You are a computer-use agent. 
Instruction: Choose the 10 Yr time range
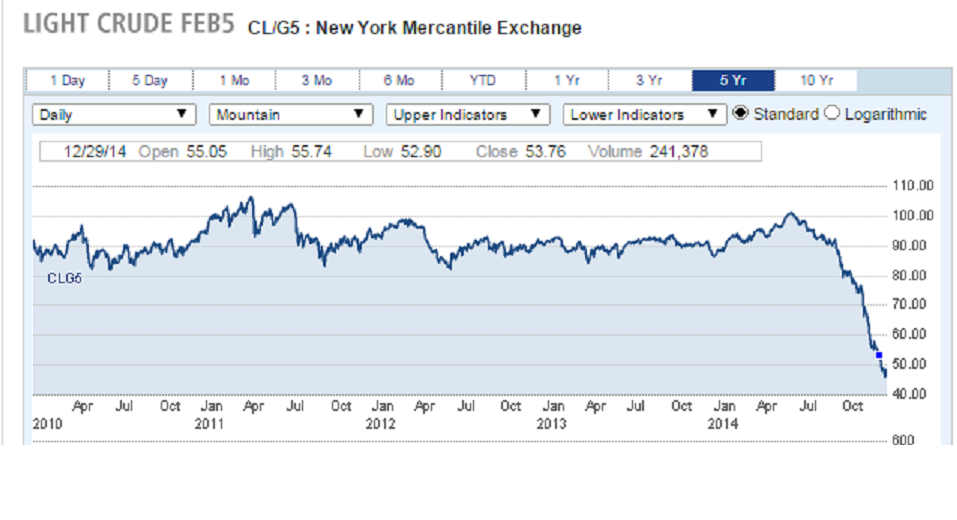pos(815,81)
